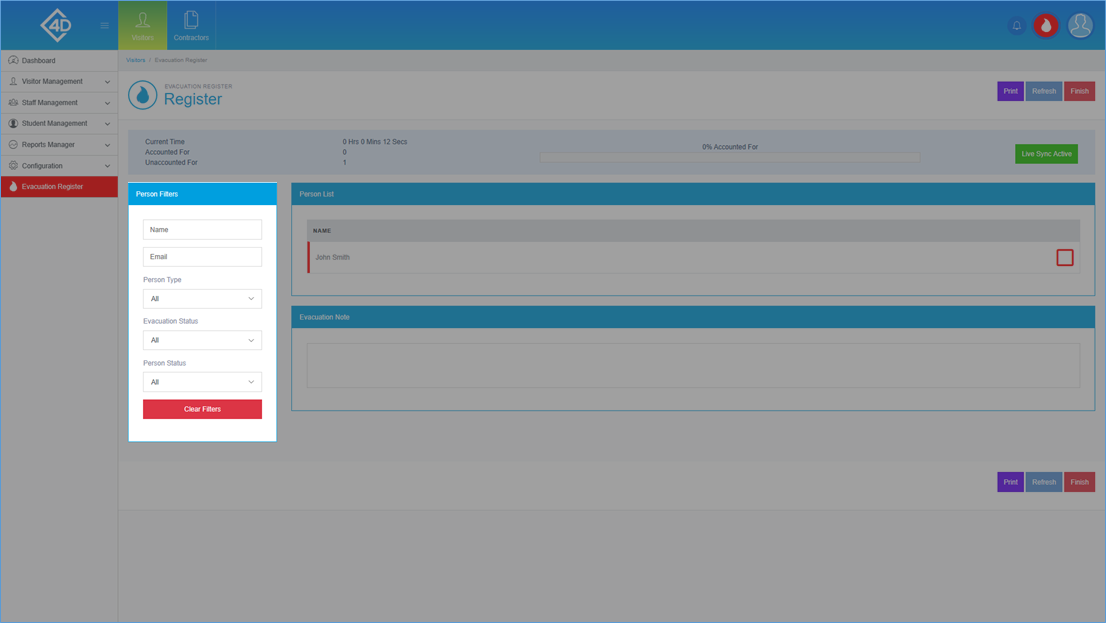Click the Staff Management group icon
This screenshot has width=1106, height=623.
(13, 103)
